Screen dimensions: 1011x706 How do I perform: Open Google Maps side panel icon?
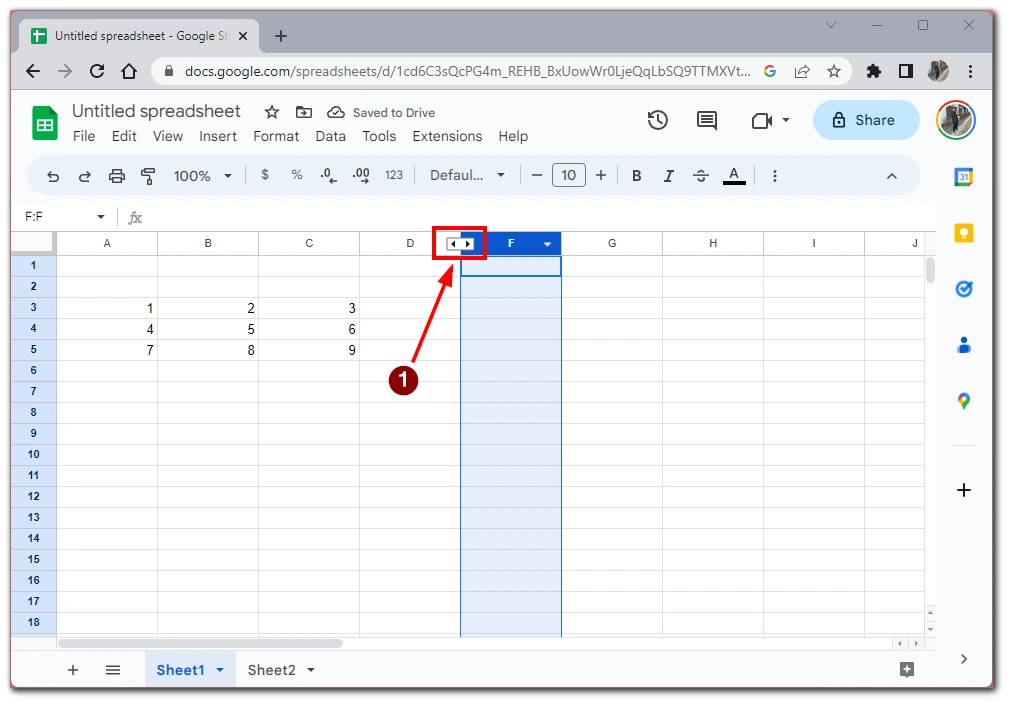pos(963,401)
